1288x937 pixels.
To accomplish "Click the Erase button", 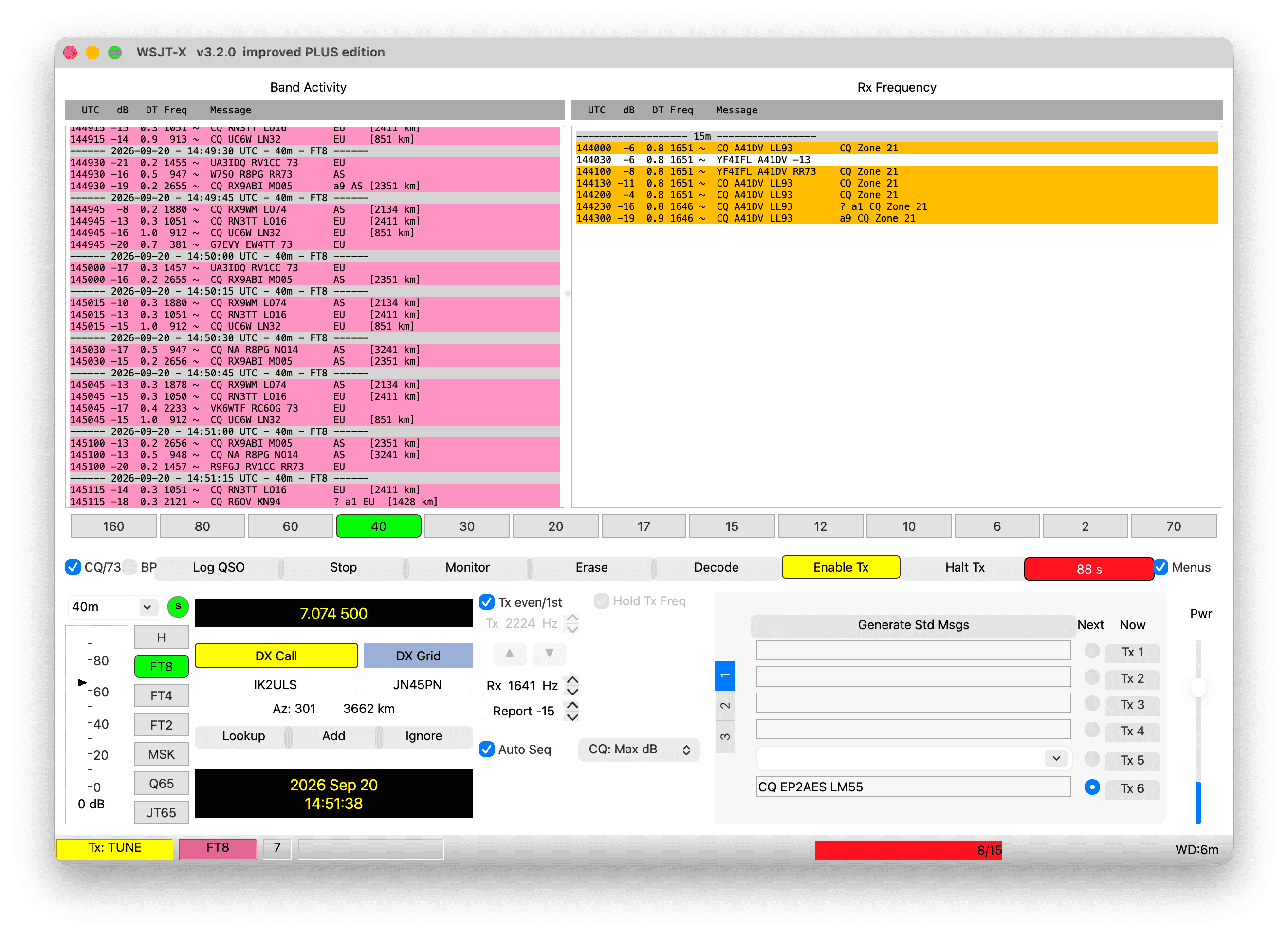I will tap(592, 568).
